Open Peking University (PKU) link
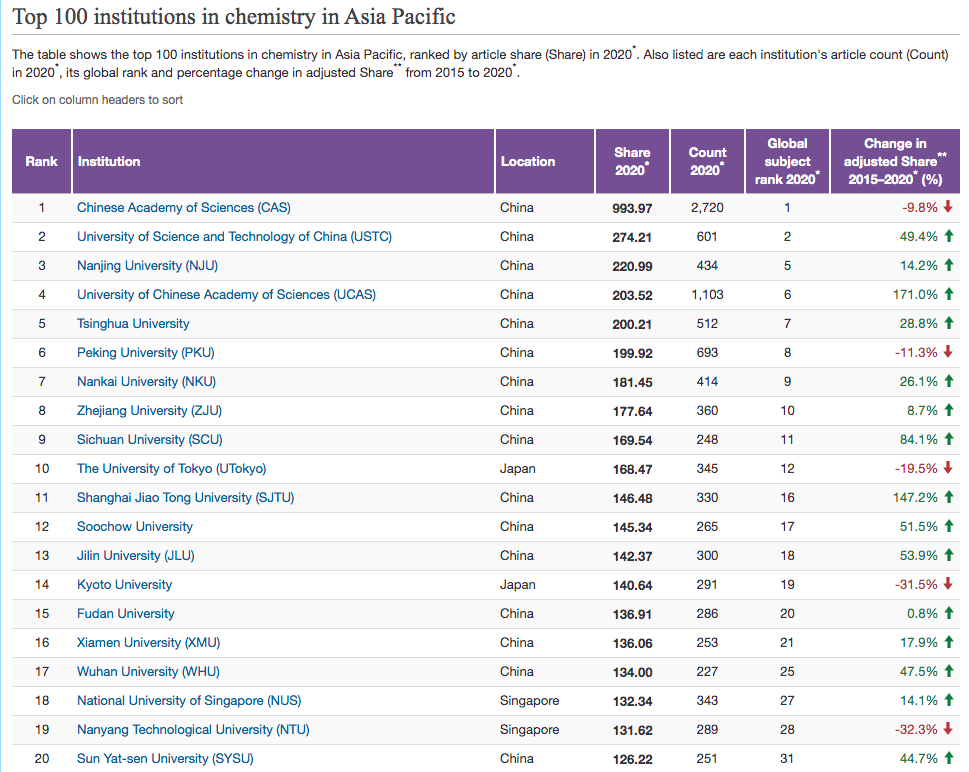The width and height of the screenshot is (969, 772). point(145,353)
